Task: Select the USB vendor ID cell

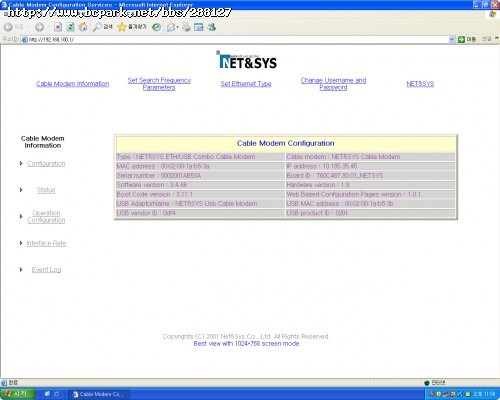Action: coord(200,213)
